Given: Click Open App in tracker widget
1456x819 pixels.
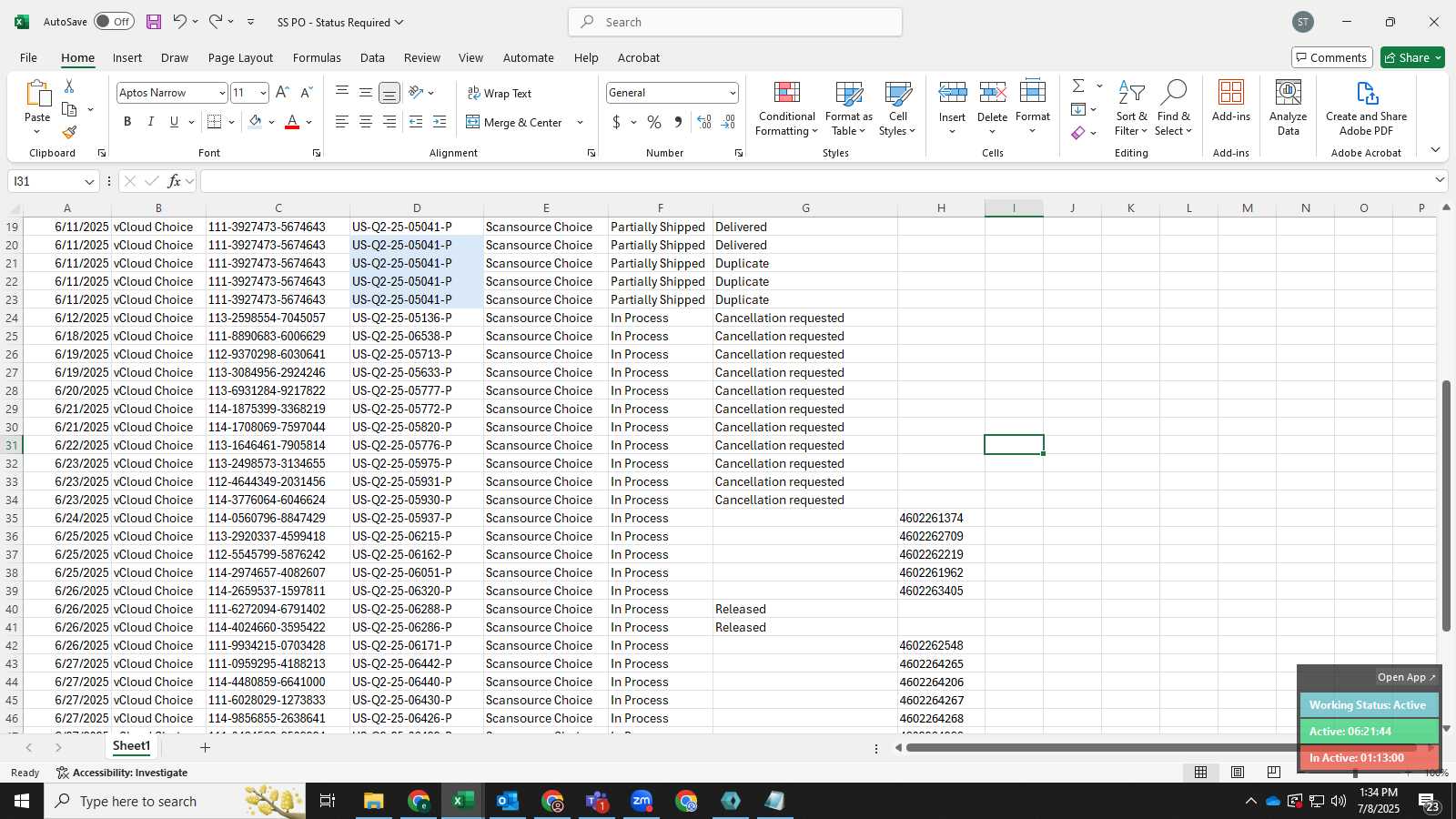Looking at the screenshot, I should pyautogui.click(x=1406, y=677).
